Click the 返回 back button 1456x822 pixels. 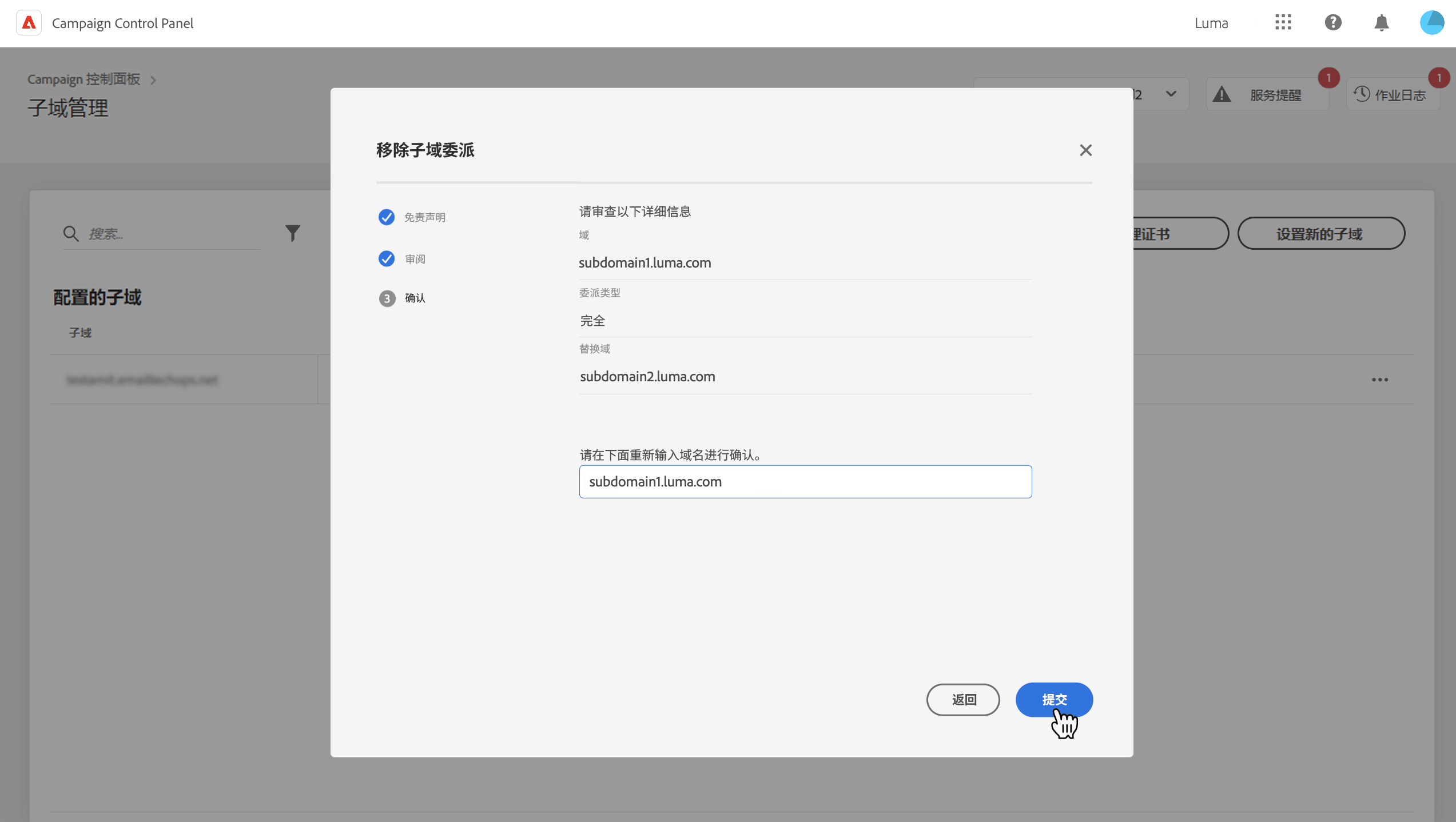coord(963,699)
